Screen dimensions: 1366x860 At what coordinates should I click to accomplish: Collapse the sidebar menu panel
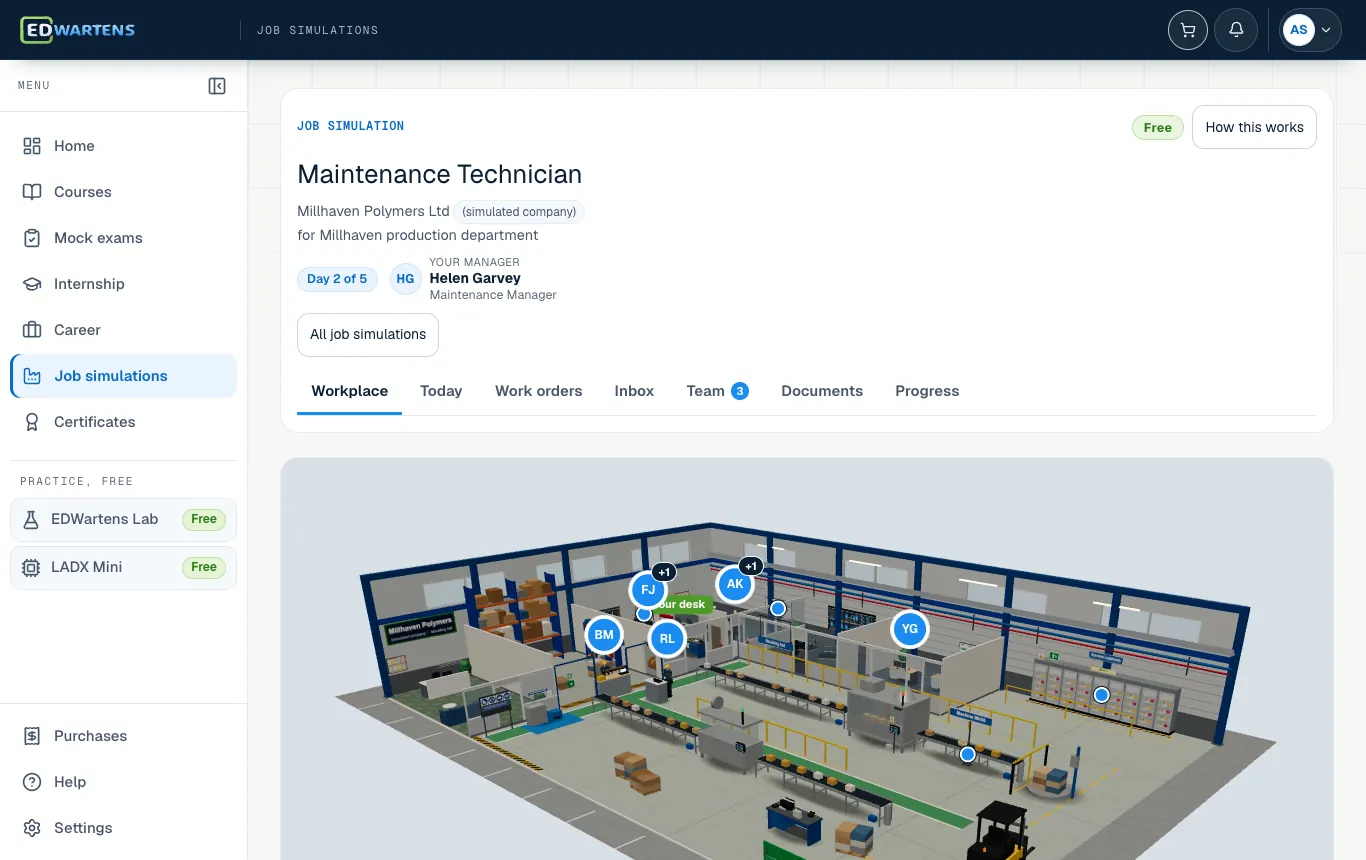tap(217, 86)
